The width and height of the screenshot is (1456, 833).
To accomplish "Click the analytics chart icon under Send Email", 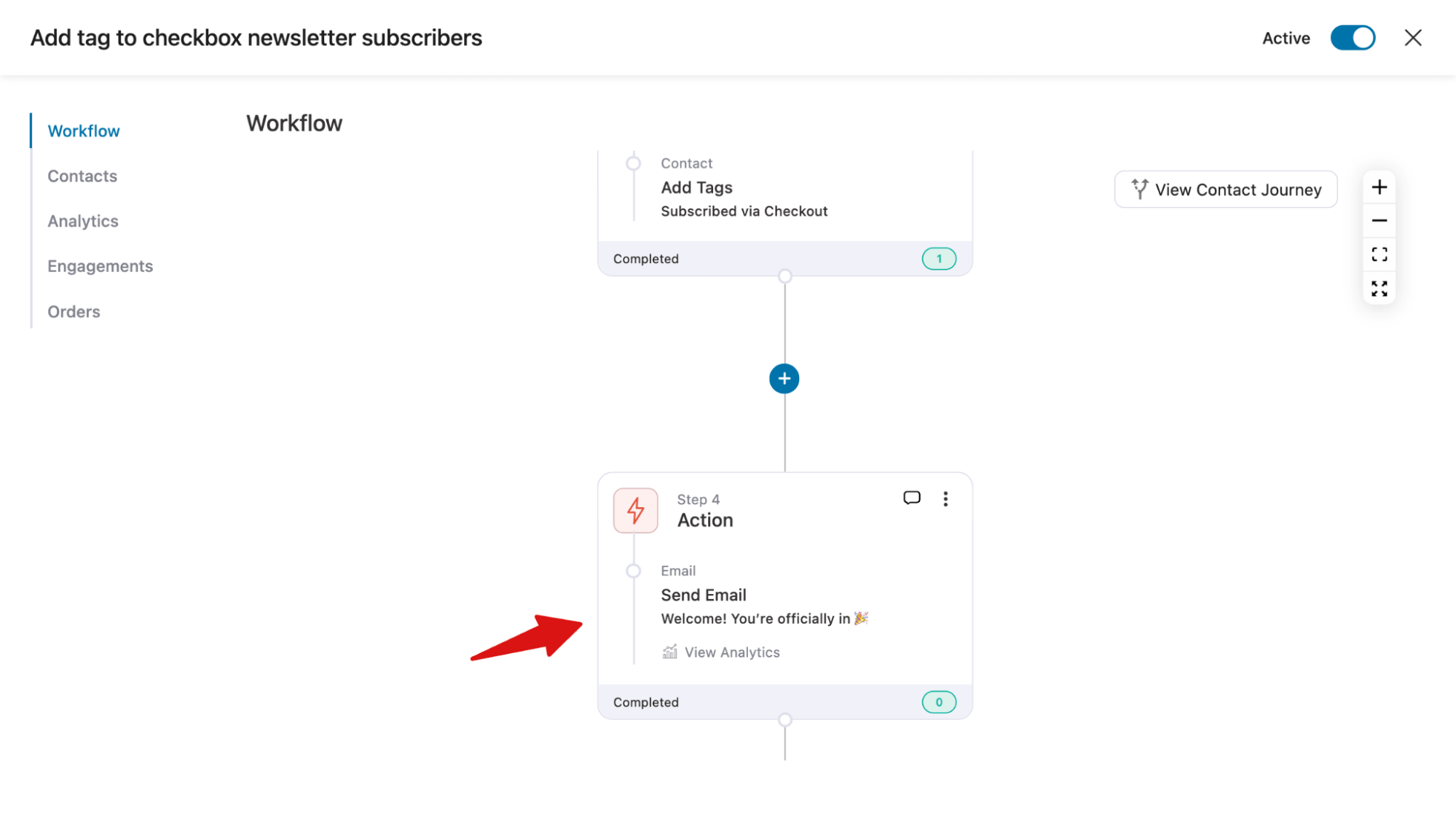I will (669, 652).
